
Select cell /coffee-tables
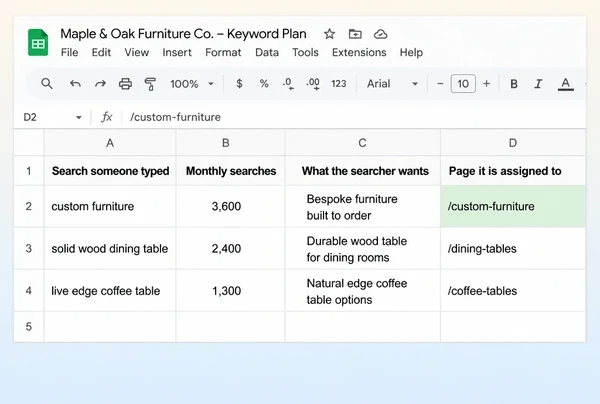[513, 290]
